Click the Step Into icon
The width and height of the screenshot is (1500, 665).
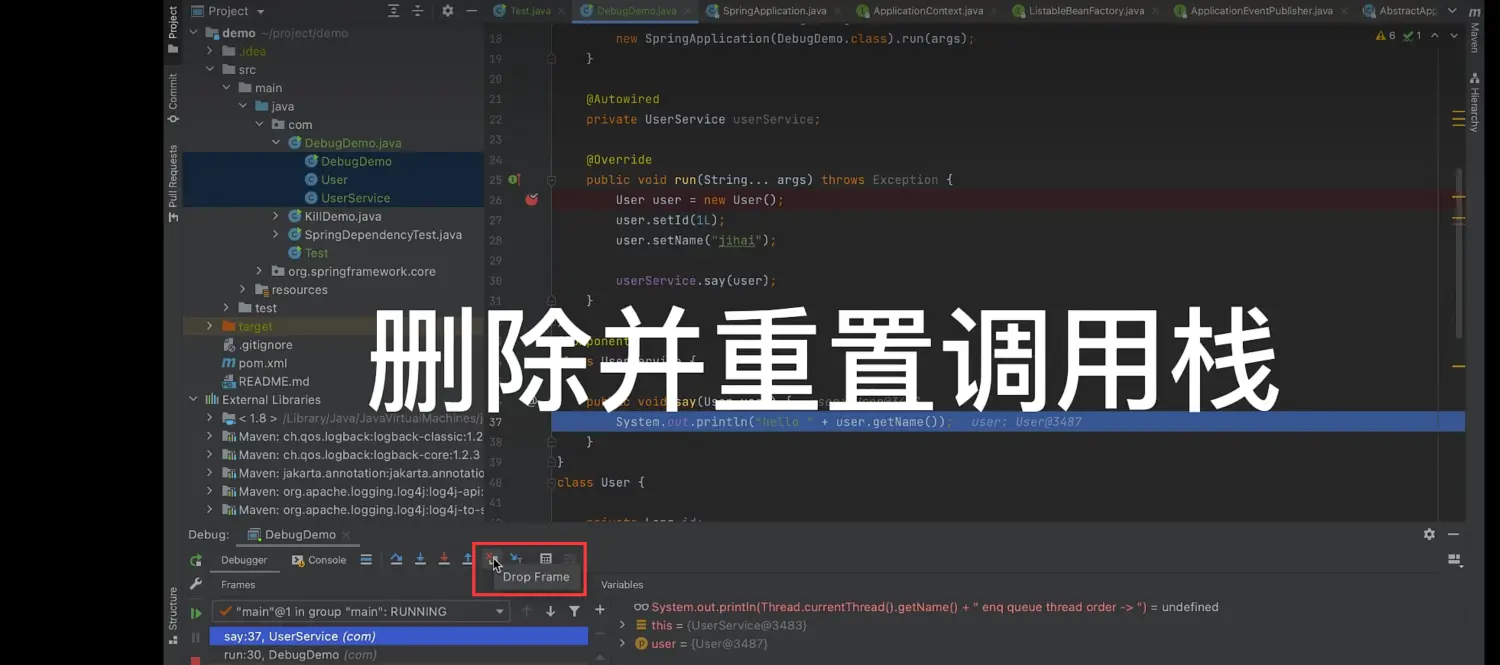pyautogui.click(x=420, y=559)
